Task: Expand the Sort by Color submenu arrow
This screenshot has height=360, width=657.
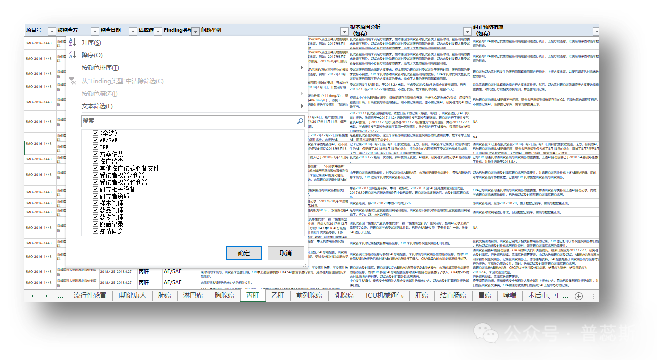Action: pyautogui.click(x=301, y=67)
